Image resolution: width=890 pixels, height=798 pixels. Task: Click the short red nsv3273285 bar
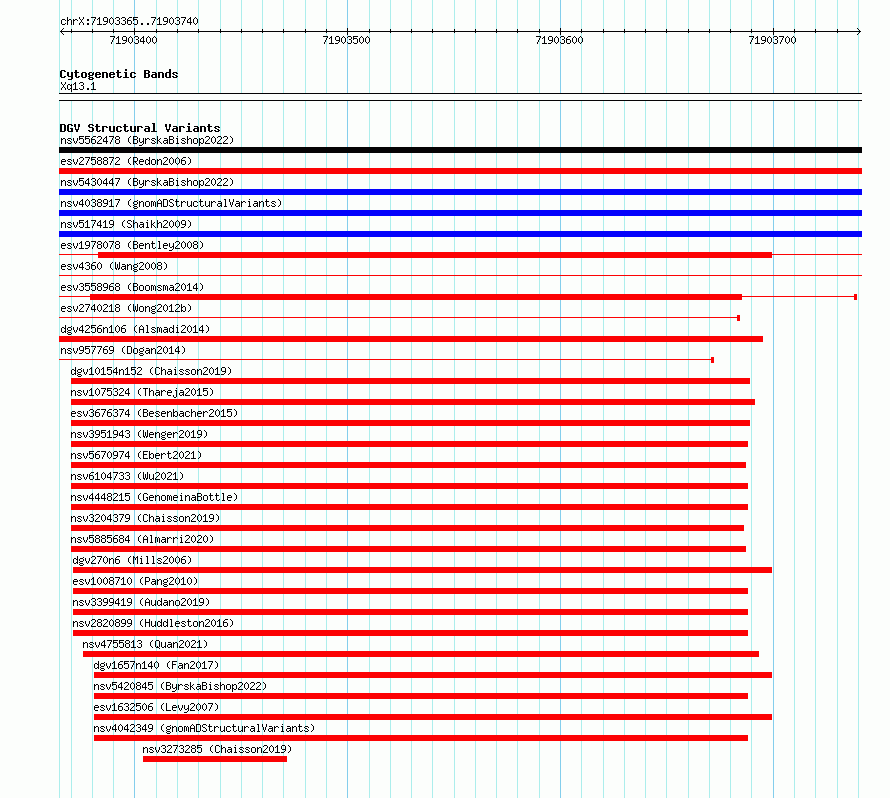click(x=215, y=759)
